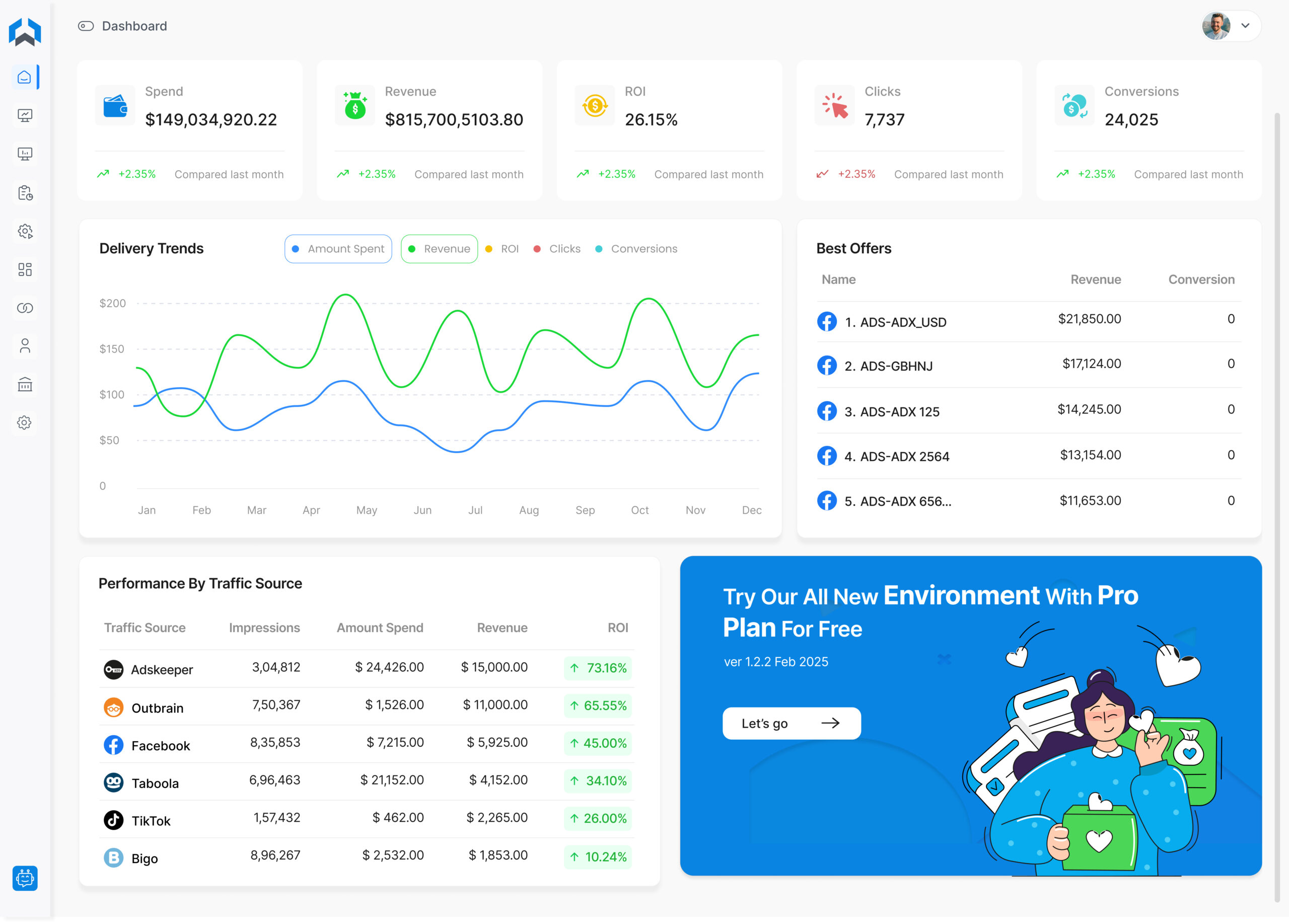Viewport: 1289px width, 924px height.
Task: Click the Taboola logo icon
Action: click(x=114, y=783)
